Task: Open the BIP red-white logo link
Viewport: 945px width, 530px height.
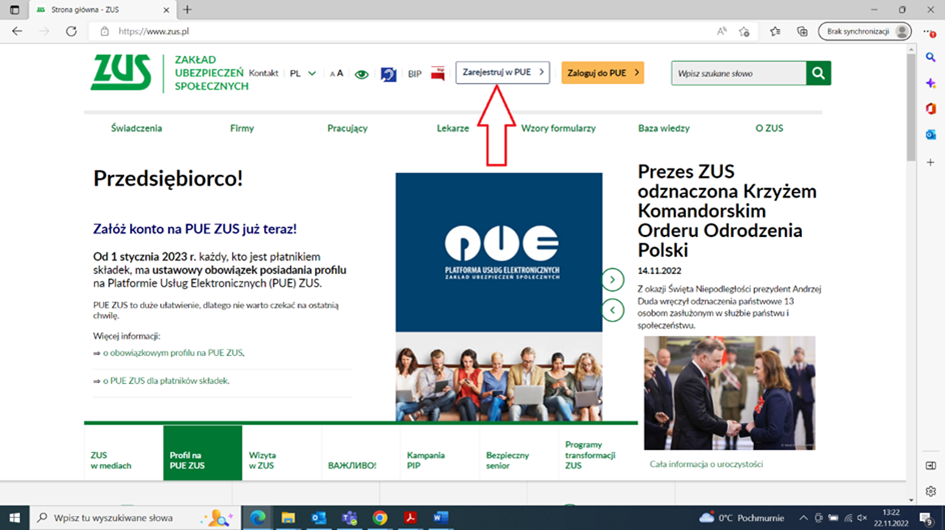Action: (x=437, y=73)
